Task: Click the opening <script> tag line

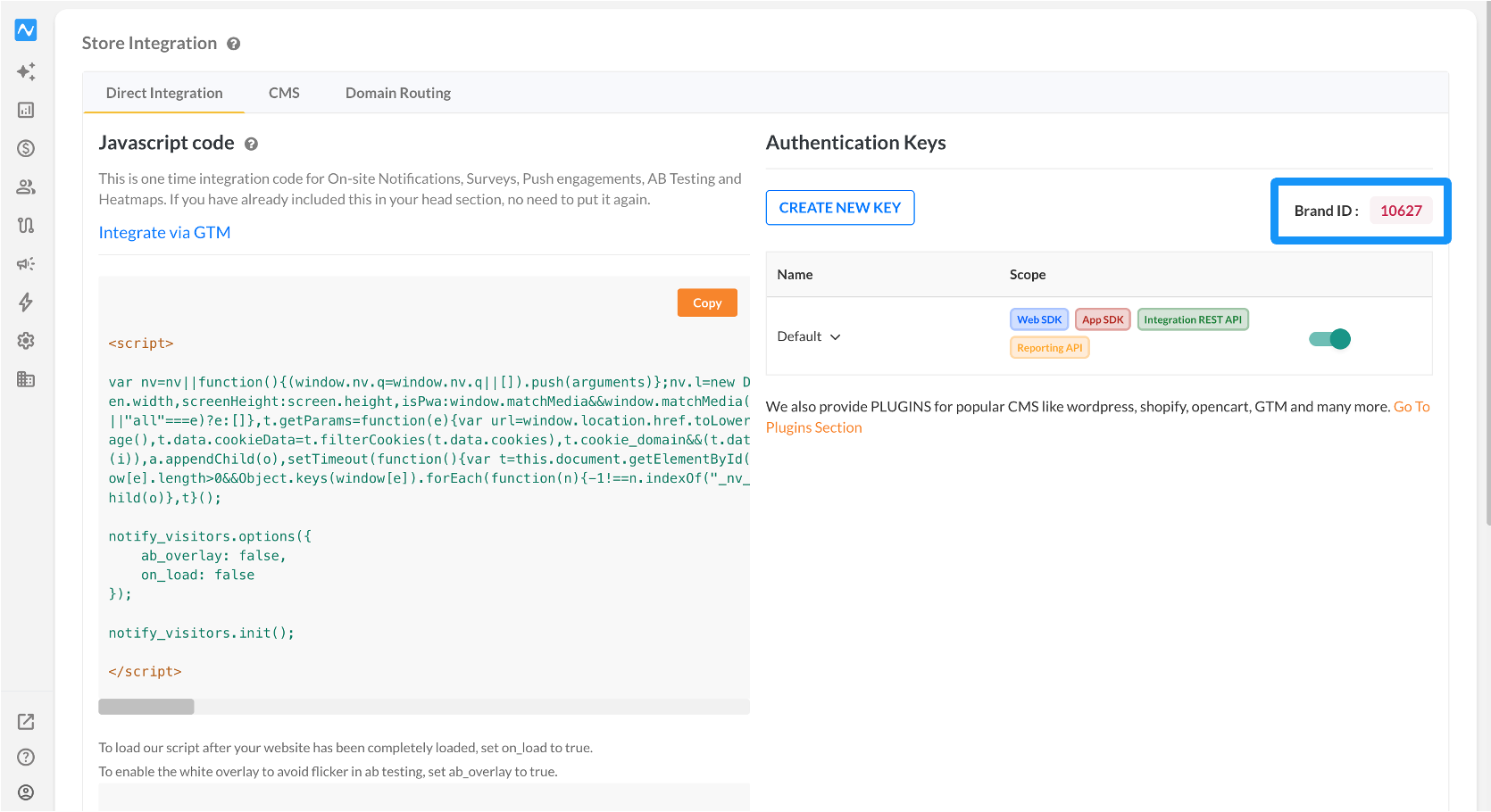Action: 141,344
